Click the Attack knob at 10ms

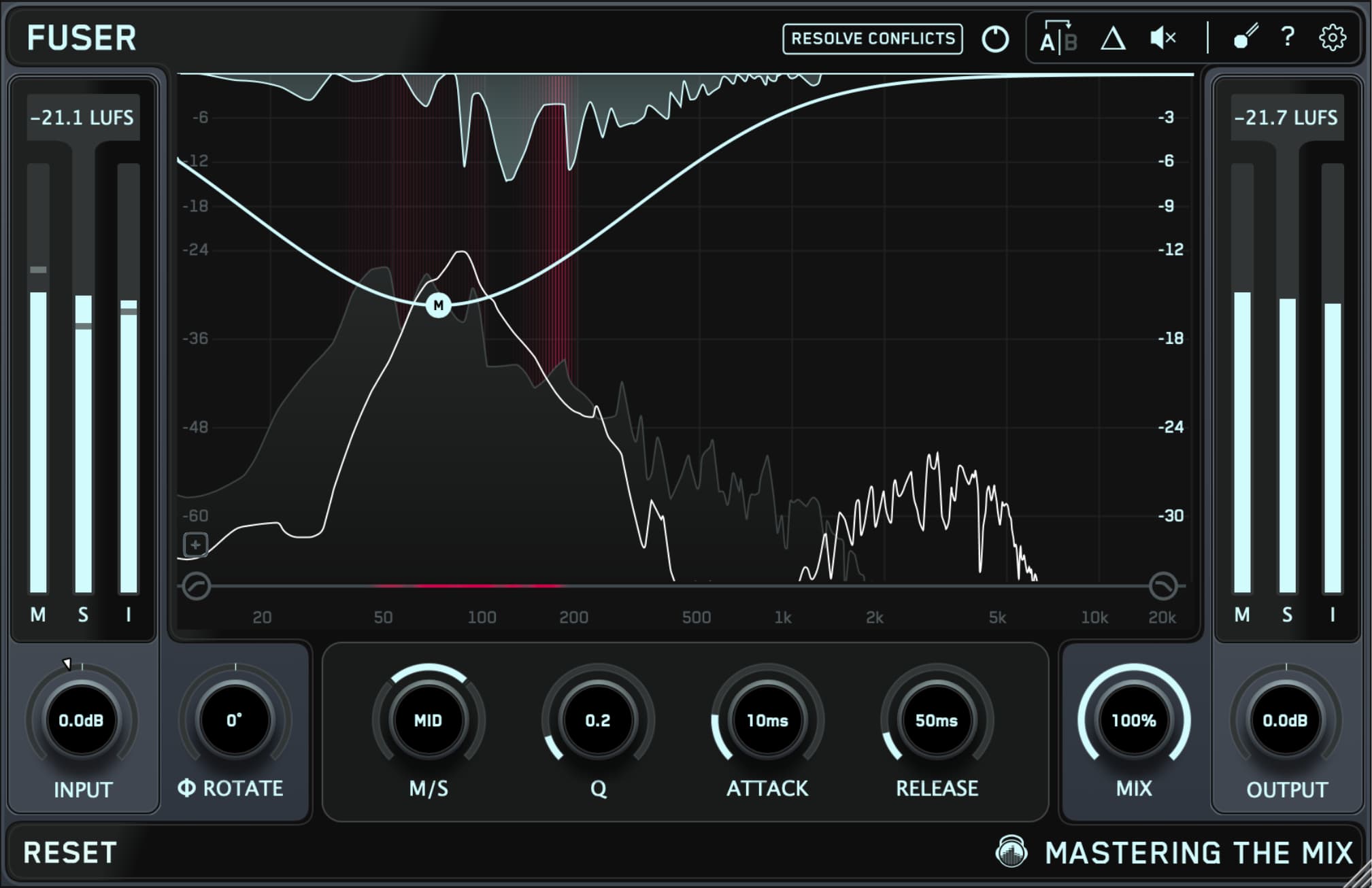pyautogui.click(x=767, y=720)
